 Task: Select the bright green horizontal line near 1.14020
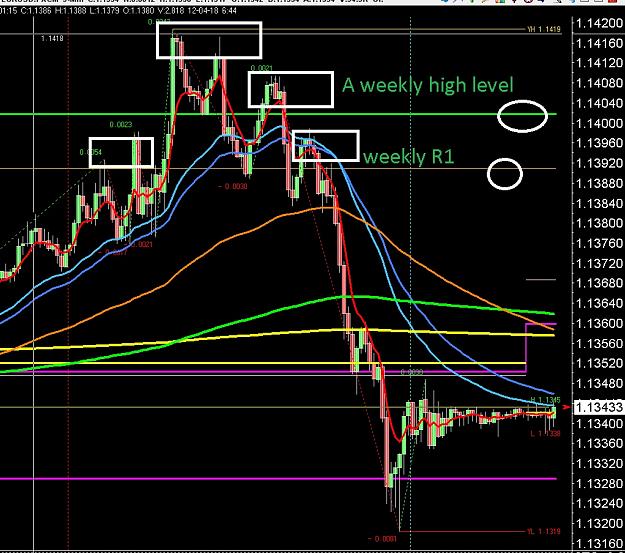(x=278, y=114)
